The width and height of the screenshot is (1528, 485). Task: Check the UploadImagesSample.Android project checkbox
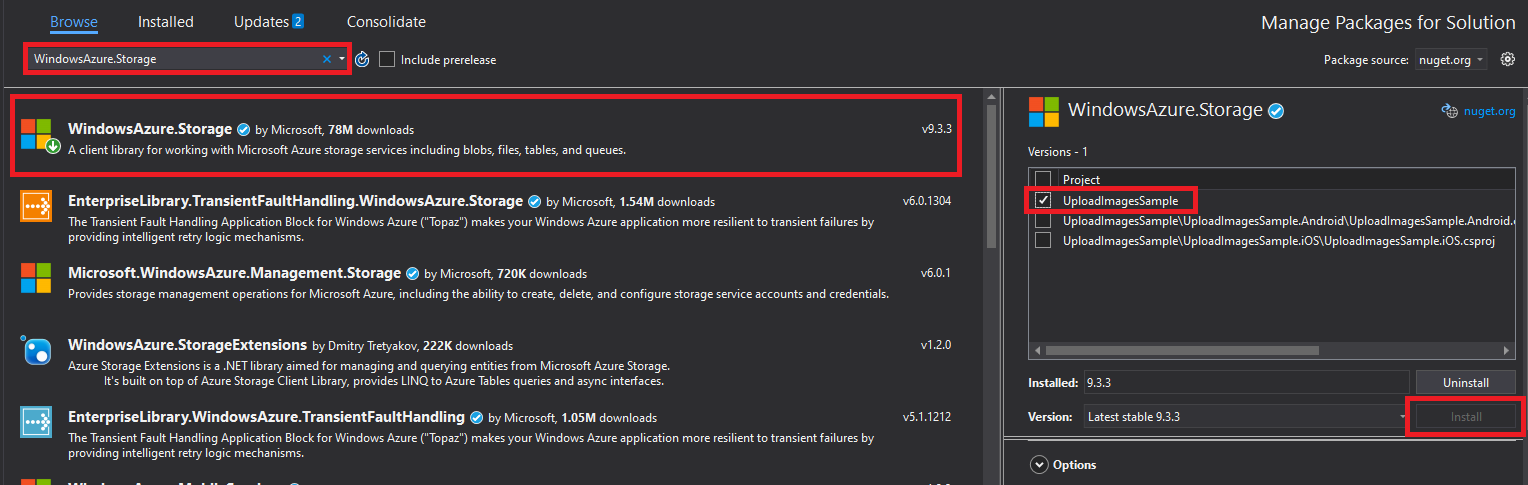click(1043, 221)
